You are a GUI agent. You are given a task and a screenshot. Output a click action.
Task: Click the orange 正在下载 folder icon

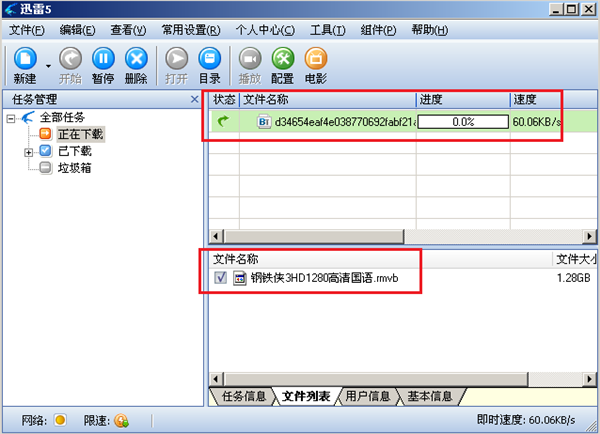click(x=46, y=134)
